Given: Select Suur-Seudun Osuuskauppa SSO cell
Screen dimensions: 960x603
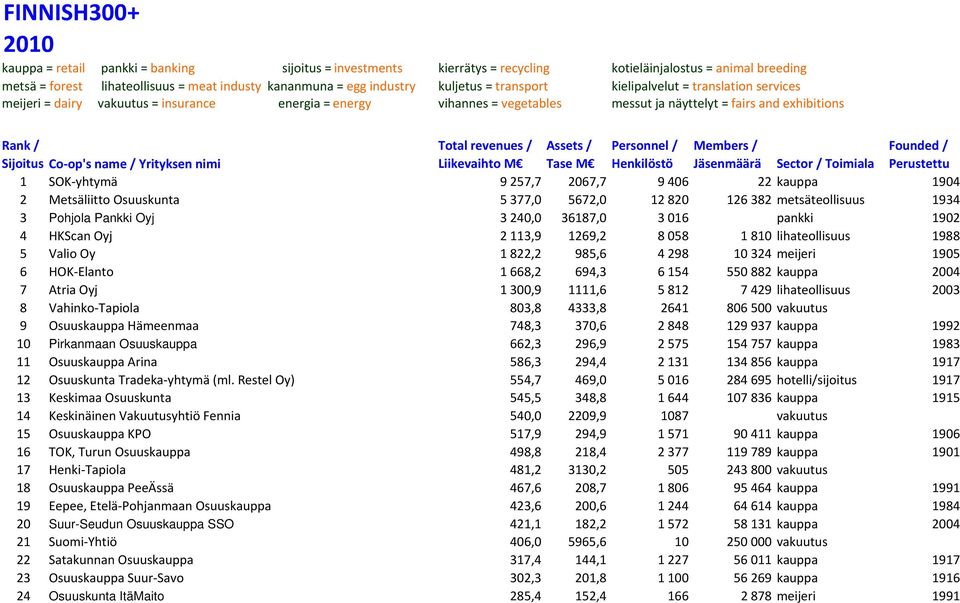Looking at the screenshot, I should click(x=141, y=524).
